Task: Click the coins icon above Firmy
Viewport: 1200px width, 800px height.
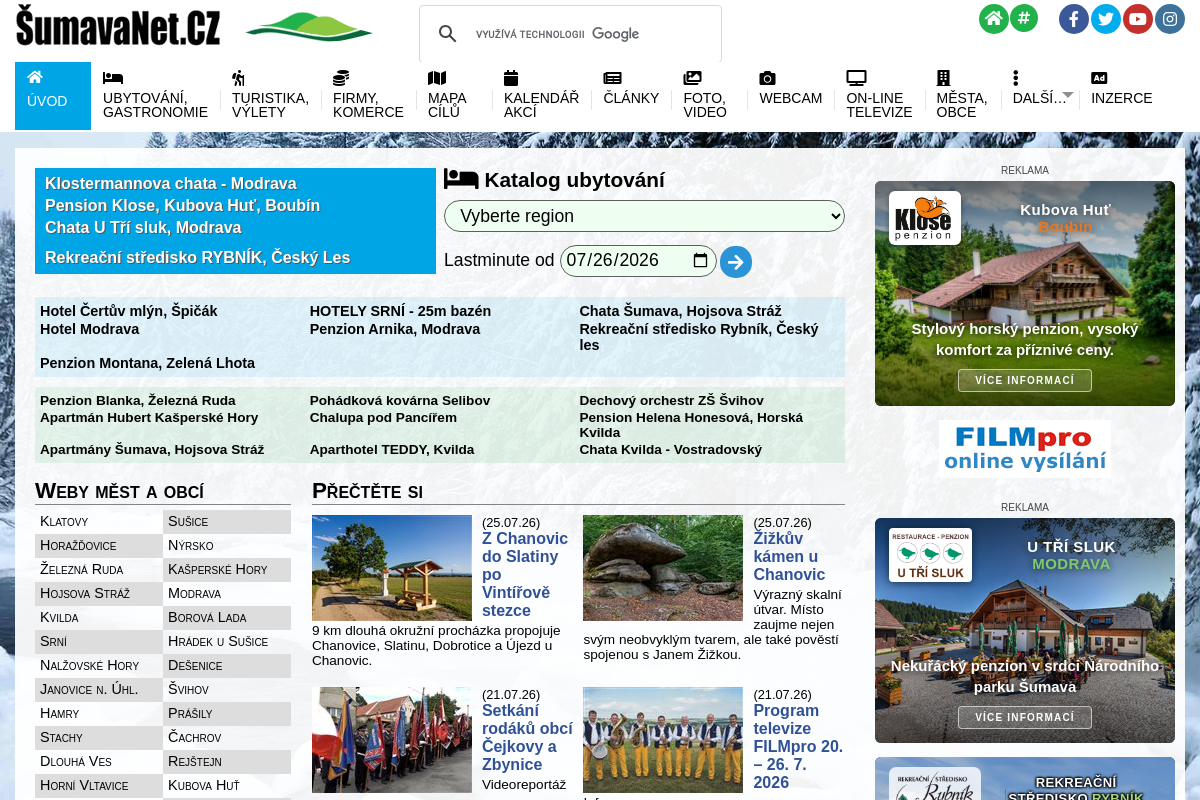Action: tap(341, 78)
